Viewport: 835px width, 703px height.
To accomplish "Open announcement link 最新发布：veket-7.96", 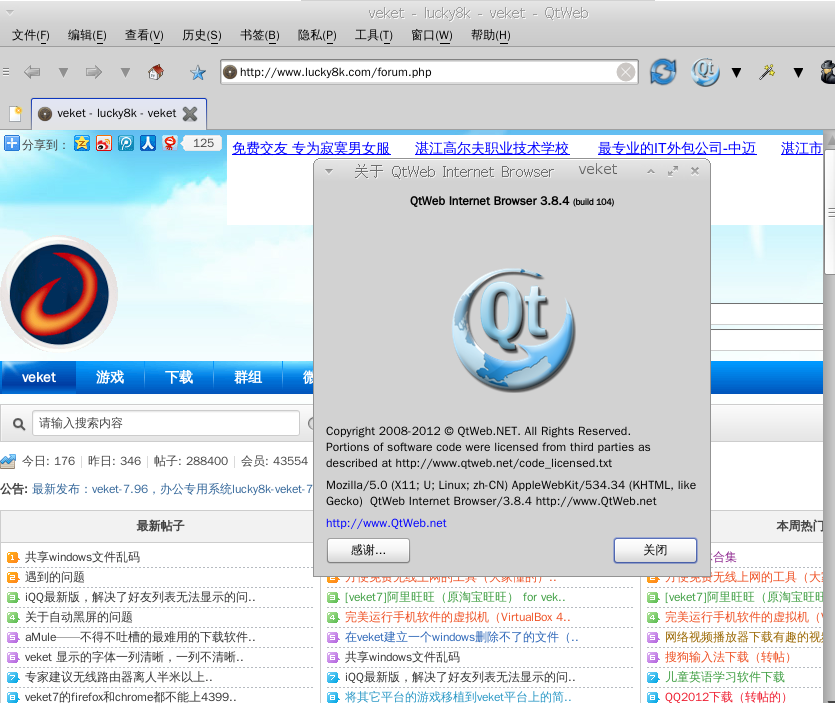I will 173,489.
